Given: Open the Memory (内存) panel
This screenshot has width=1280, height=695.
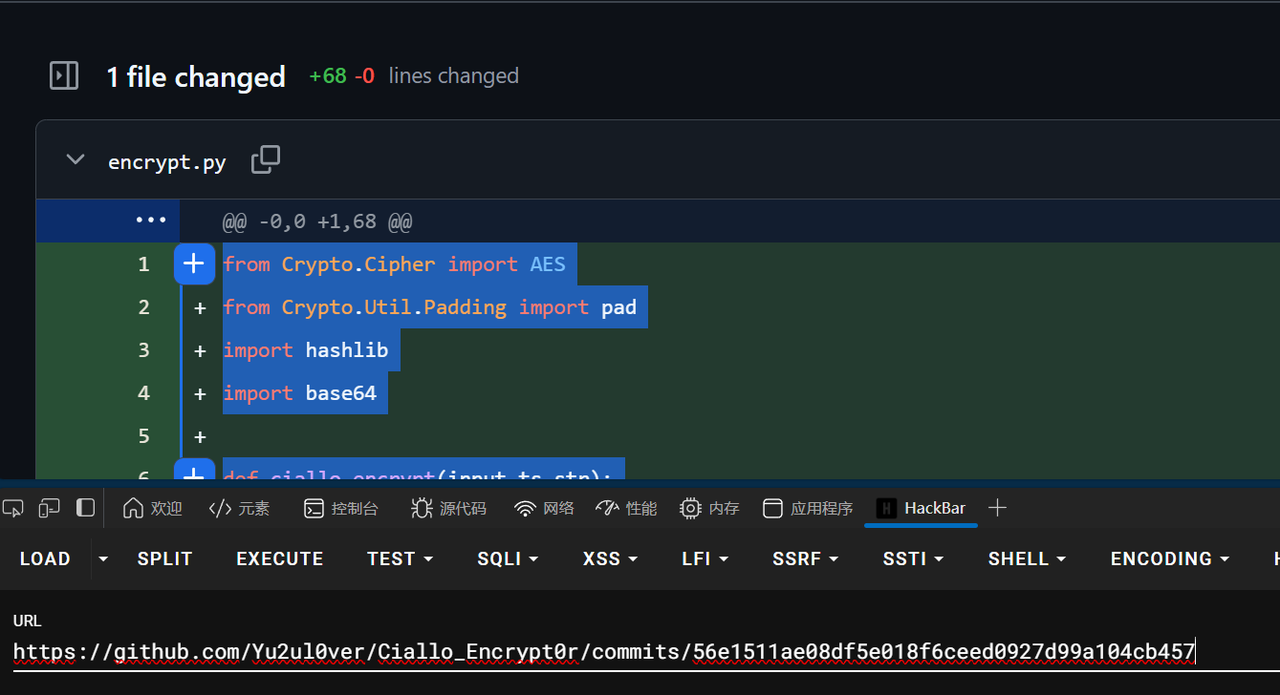Looking at the screenshot, I should click(x=709, y=508).
